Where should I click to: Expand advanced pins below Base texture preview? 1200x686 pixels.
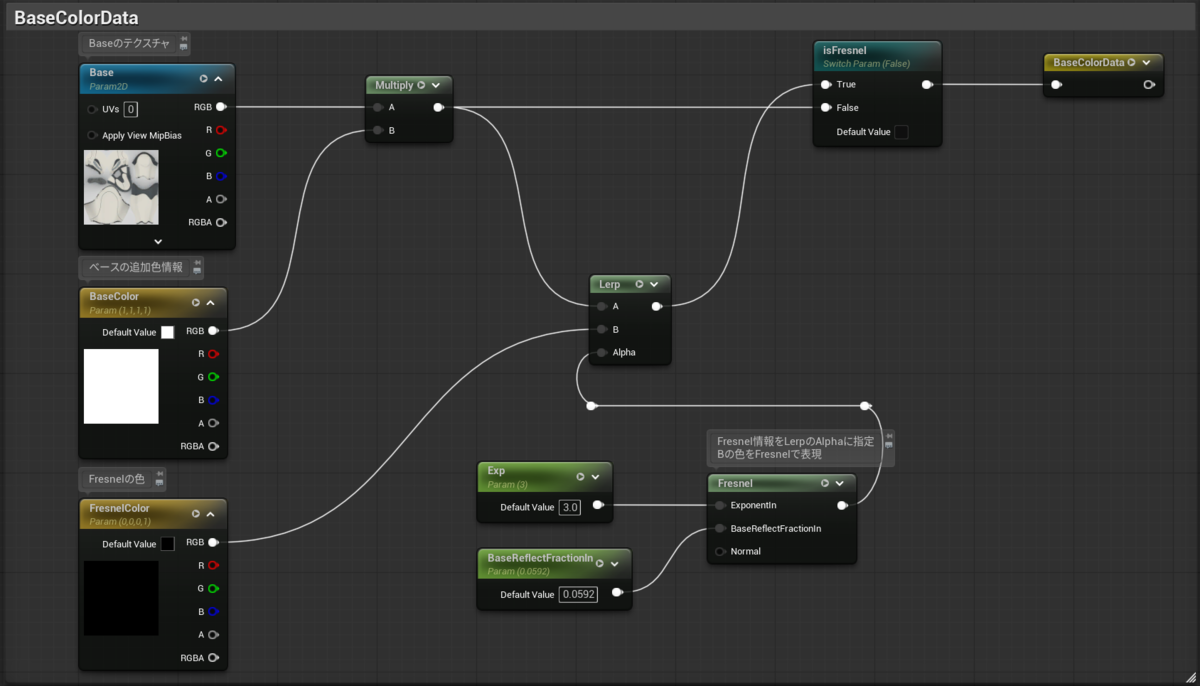pos(157,241)
